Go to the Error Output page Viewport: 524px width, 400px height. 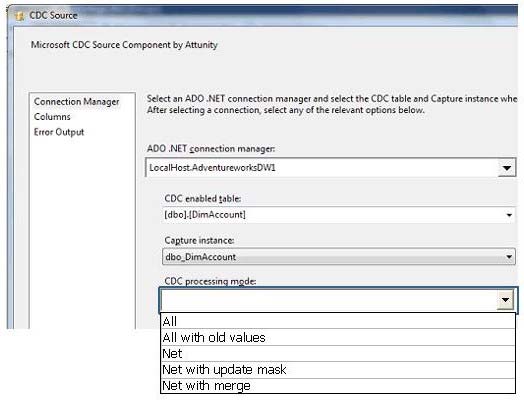coord(59,132)
